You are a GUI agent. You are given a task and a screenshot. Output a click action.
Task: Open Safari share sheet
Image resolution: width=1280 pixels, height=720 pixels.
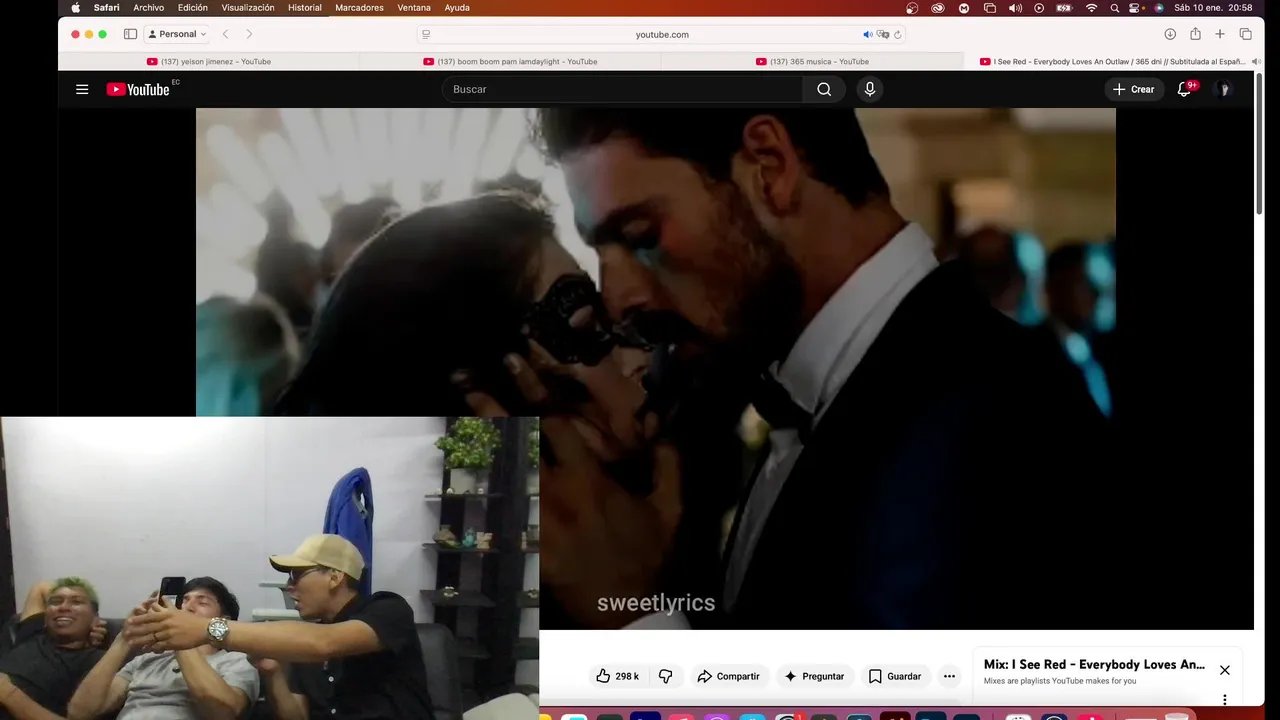[x=1195, y=34]
